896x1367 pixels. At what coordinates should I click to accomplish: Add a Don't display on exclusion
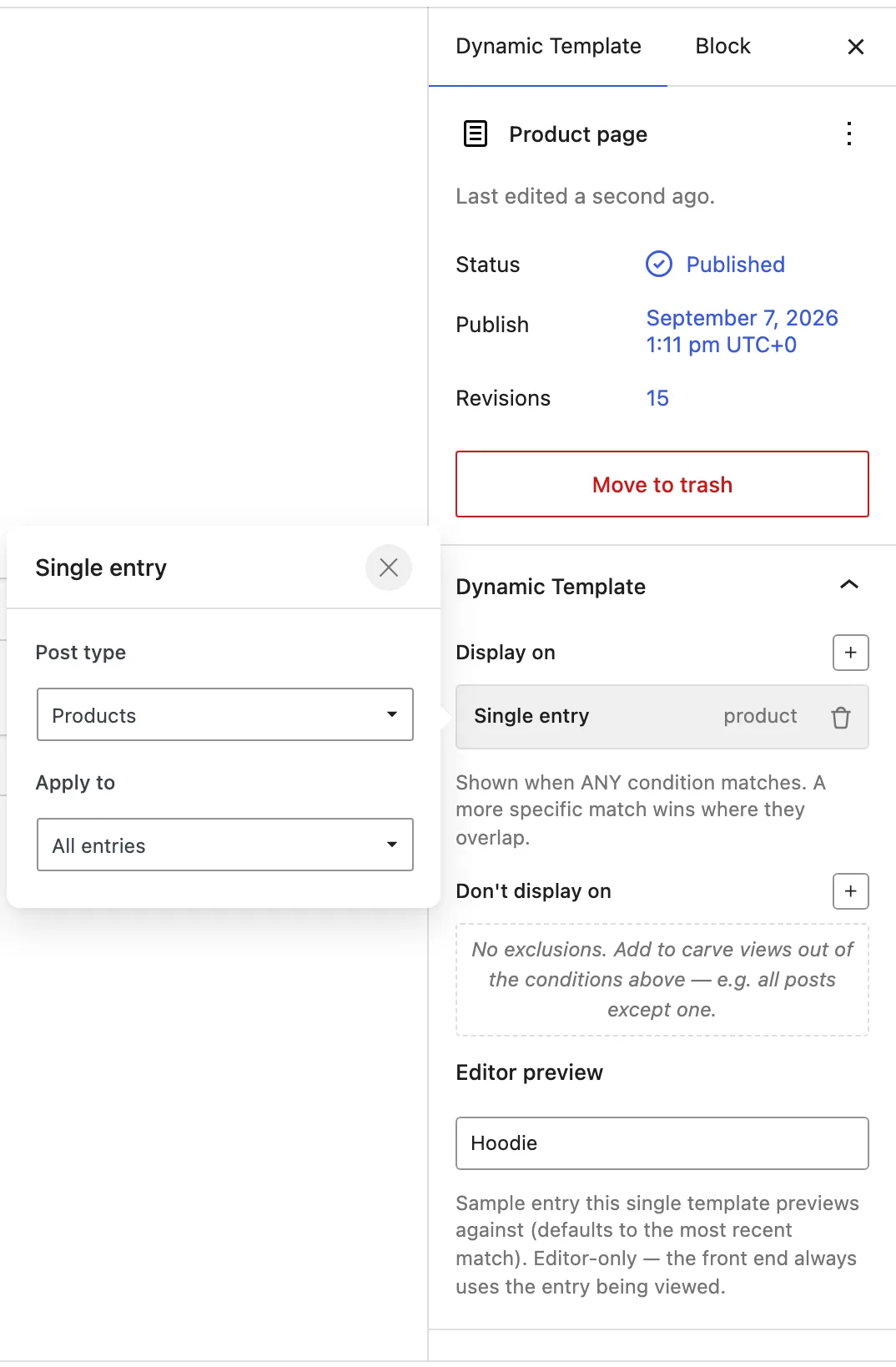pyautogui.click(x=850, y=891)
